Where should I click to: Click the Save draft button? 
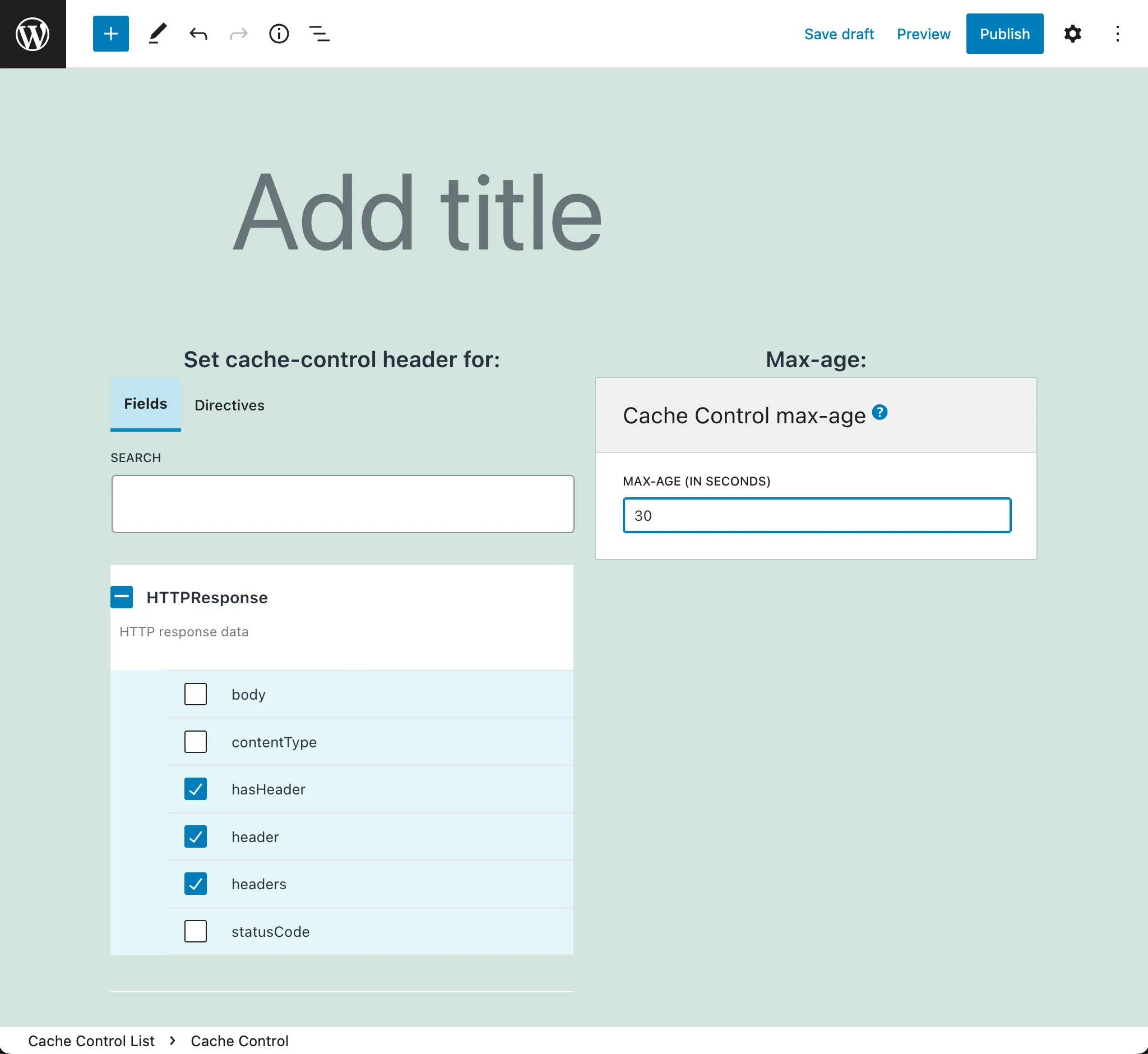pos(839,34)
